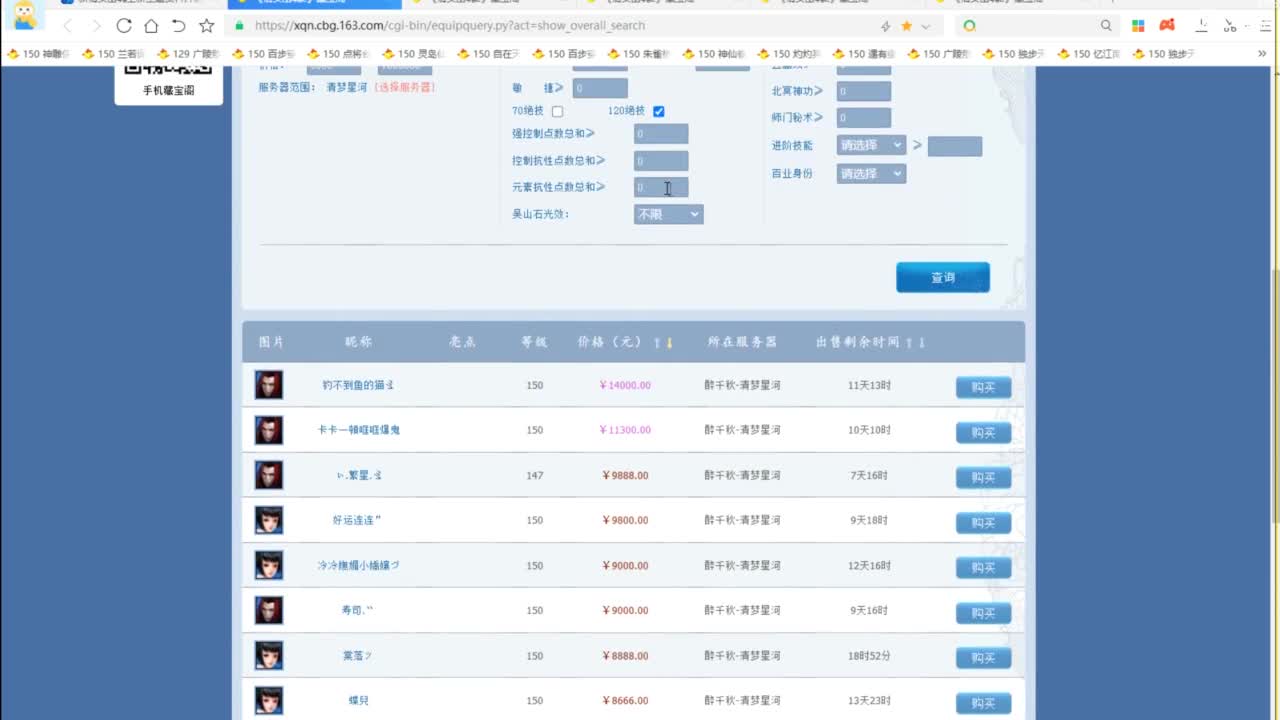Image resolution: width=1280 pixels, height=720 pixels.
Task: Open the '129 广陵' bookmark in bookmarks bar
Action: coord(188,54)
